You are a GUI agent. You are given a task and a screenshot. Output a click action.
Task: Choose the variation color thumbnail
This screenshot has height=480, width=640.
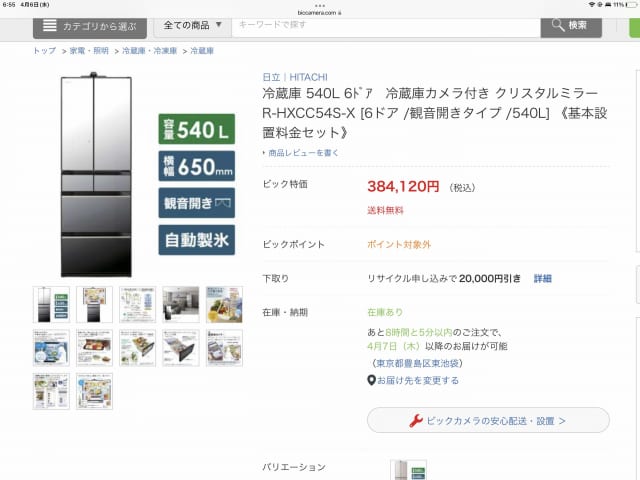pos(408,470)
